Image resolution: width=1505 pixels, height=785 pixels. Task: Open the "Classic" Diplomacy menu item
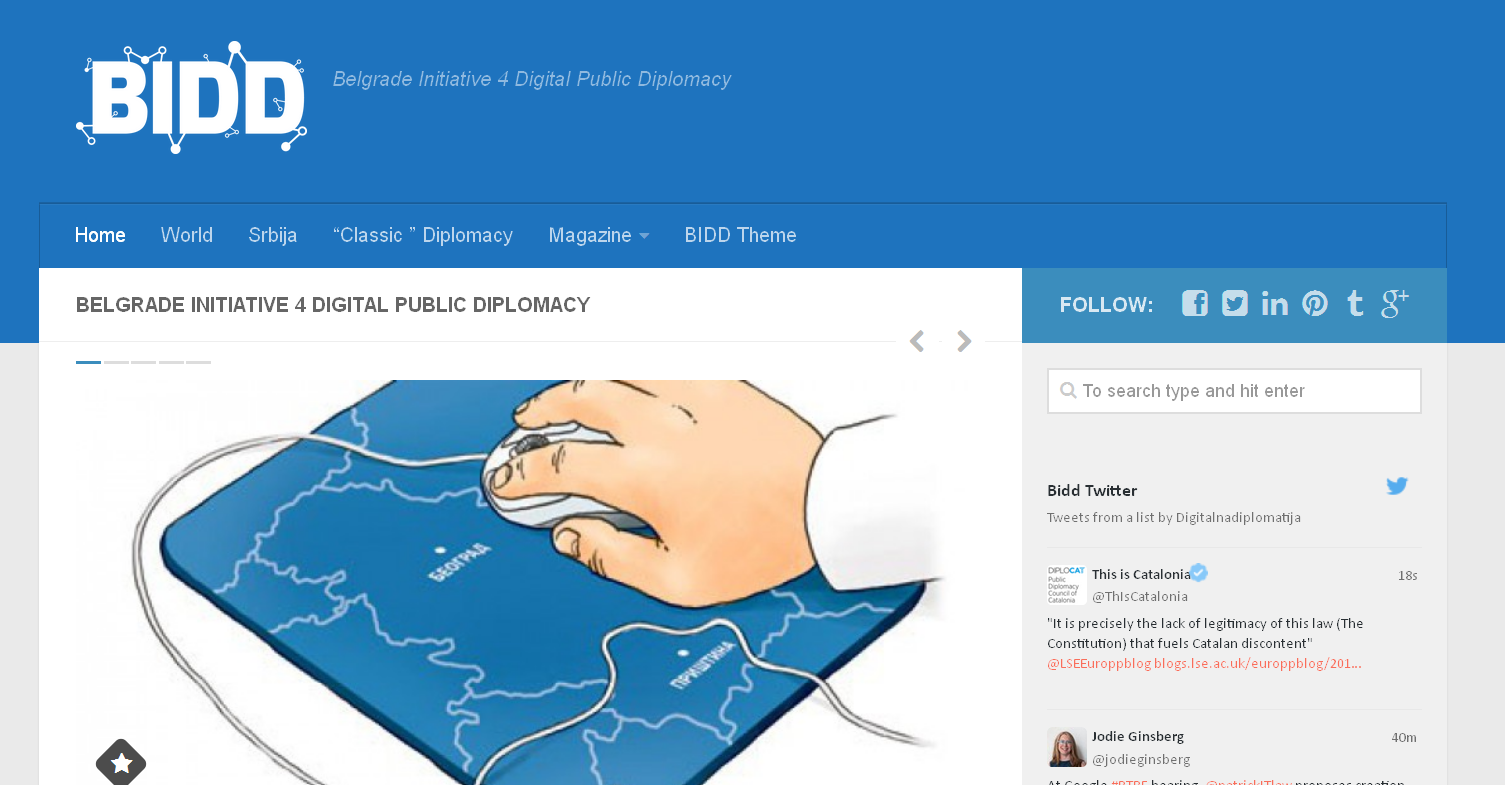tap(423, 236)
